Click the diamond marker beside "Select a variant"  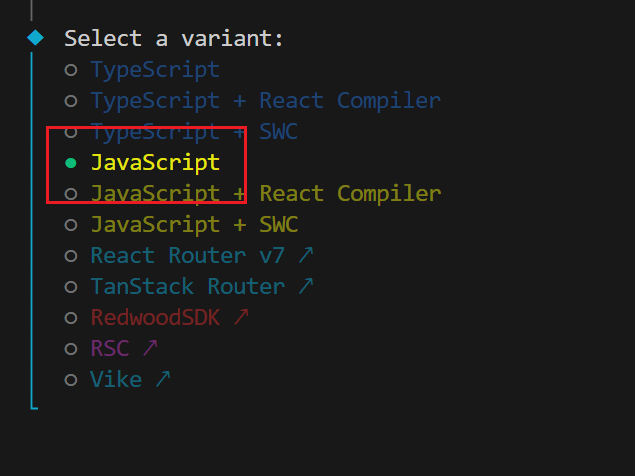36,39
